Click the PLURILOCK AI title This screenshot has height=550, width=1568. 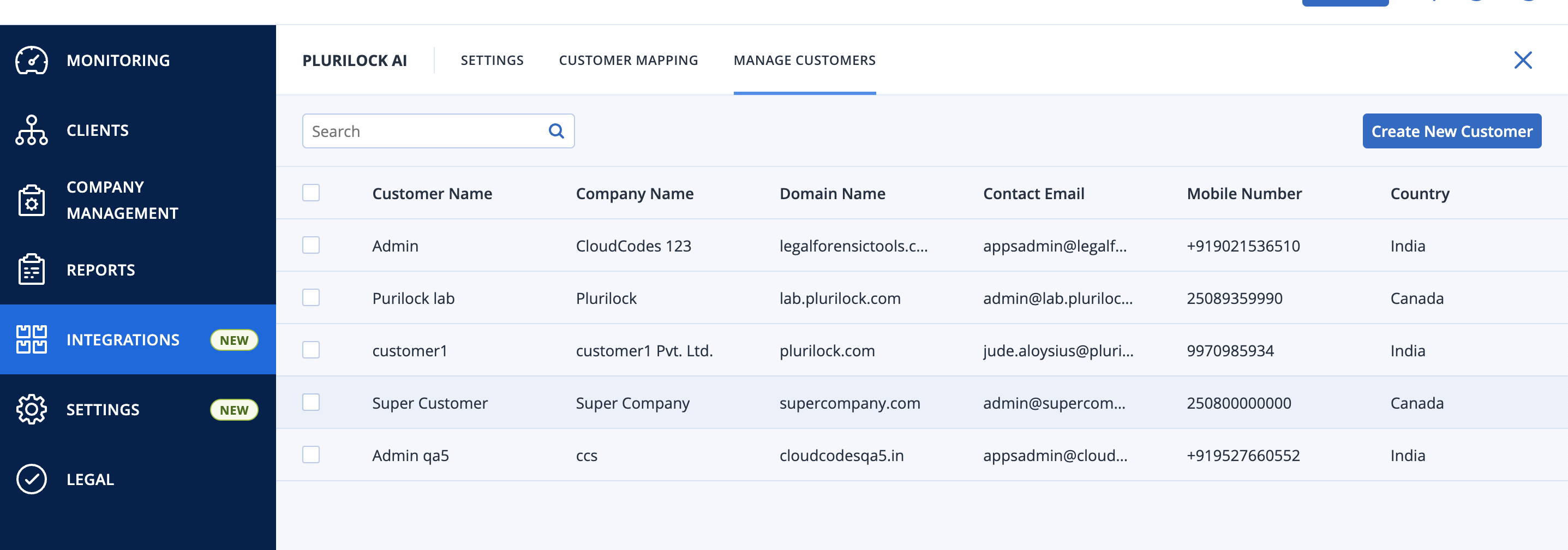(355, 61)
